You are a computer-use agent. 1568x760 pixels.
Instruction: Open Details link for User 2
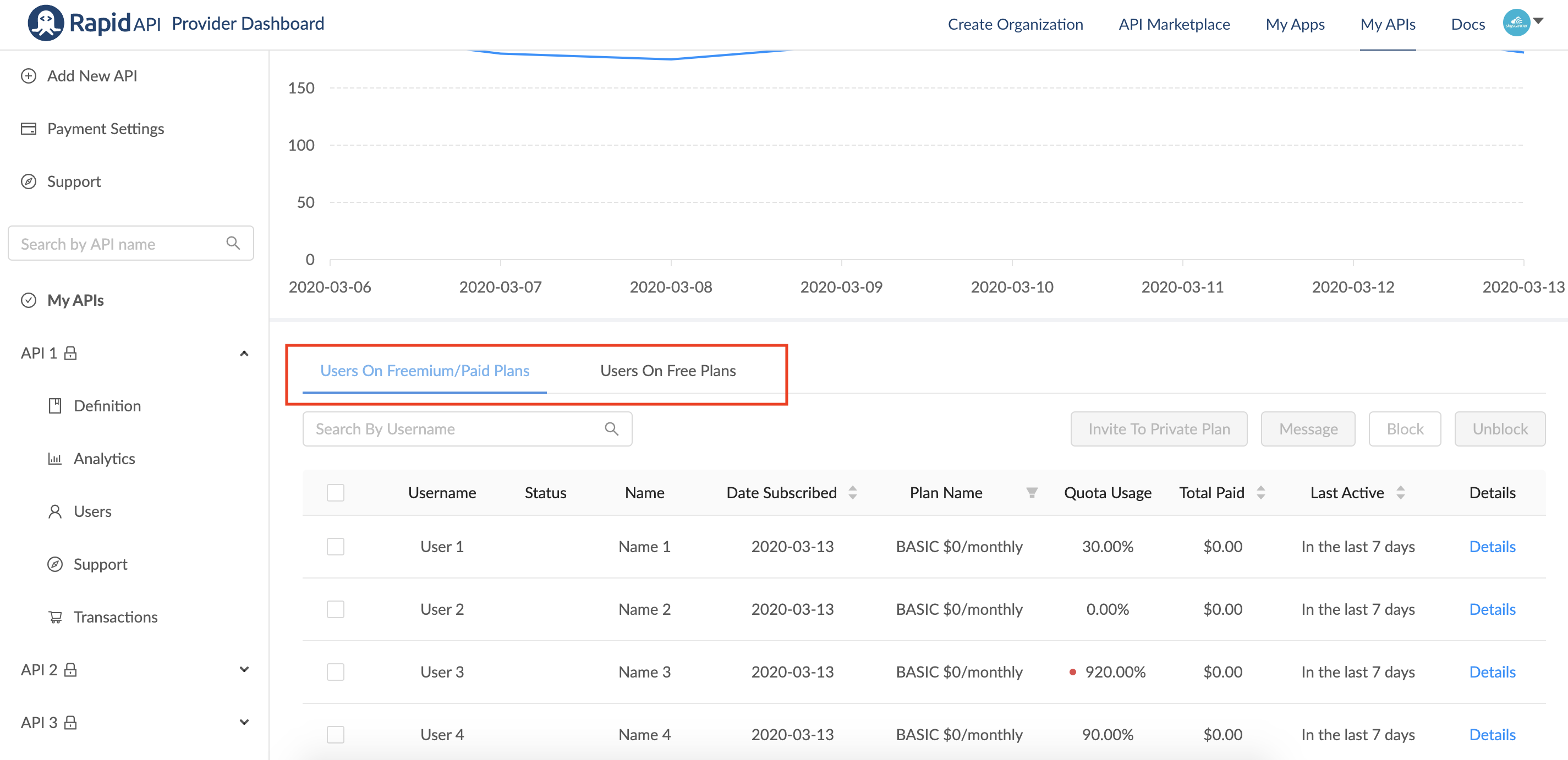click(x=1492, y=609)
